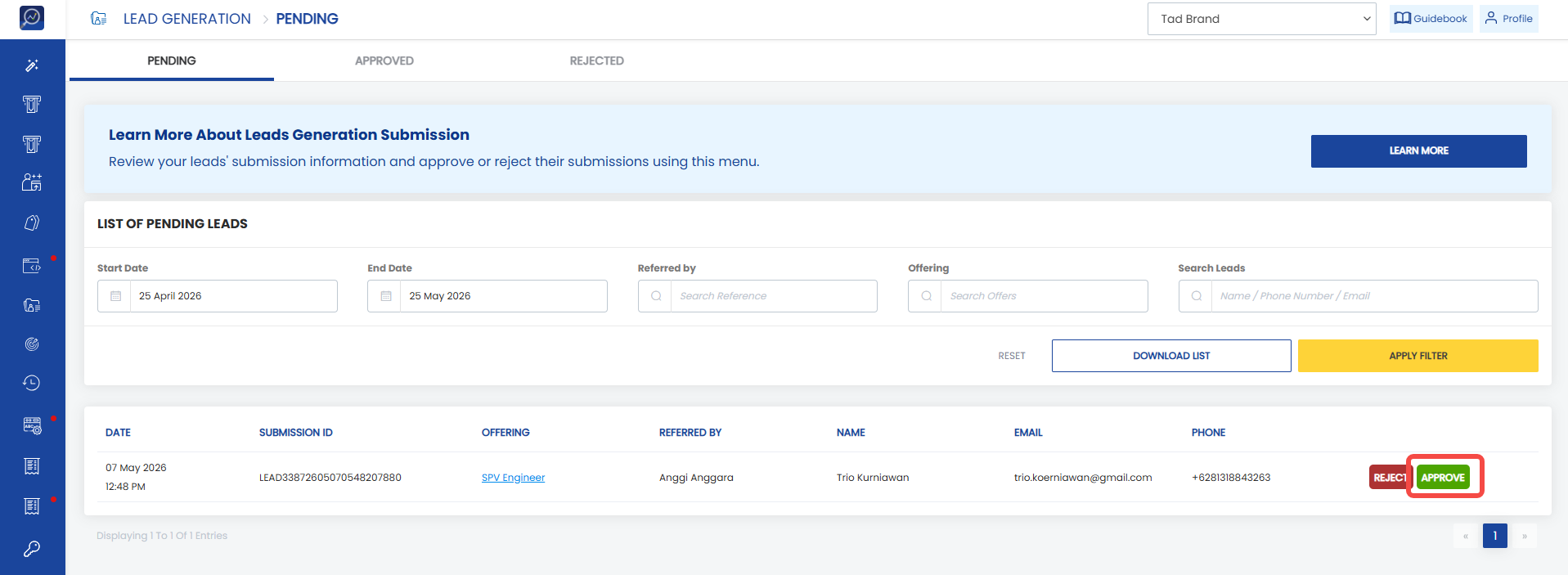Click the LEAD GENERATION breadcrumb
The image size is (1568, 575).
[187, 19]
